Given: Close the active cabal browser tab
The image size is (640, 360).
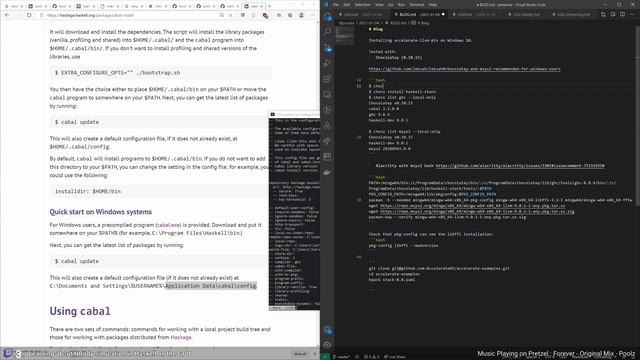Looking at the screenshot, I should [x=261, y=6].
